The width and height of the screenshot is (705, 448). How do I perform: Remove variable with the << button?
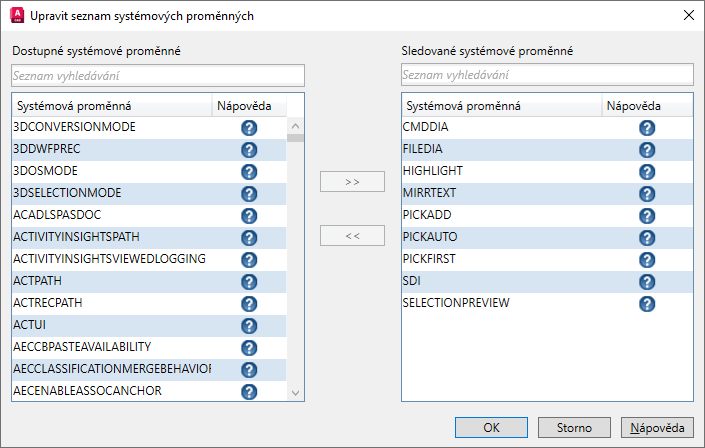click(352, 236)
